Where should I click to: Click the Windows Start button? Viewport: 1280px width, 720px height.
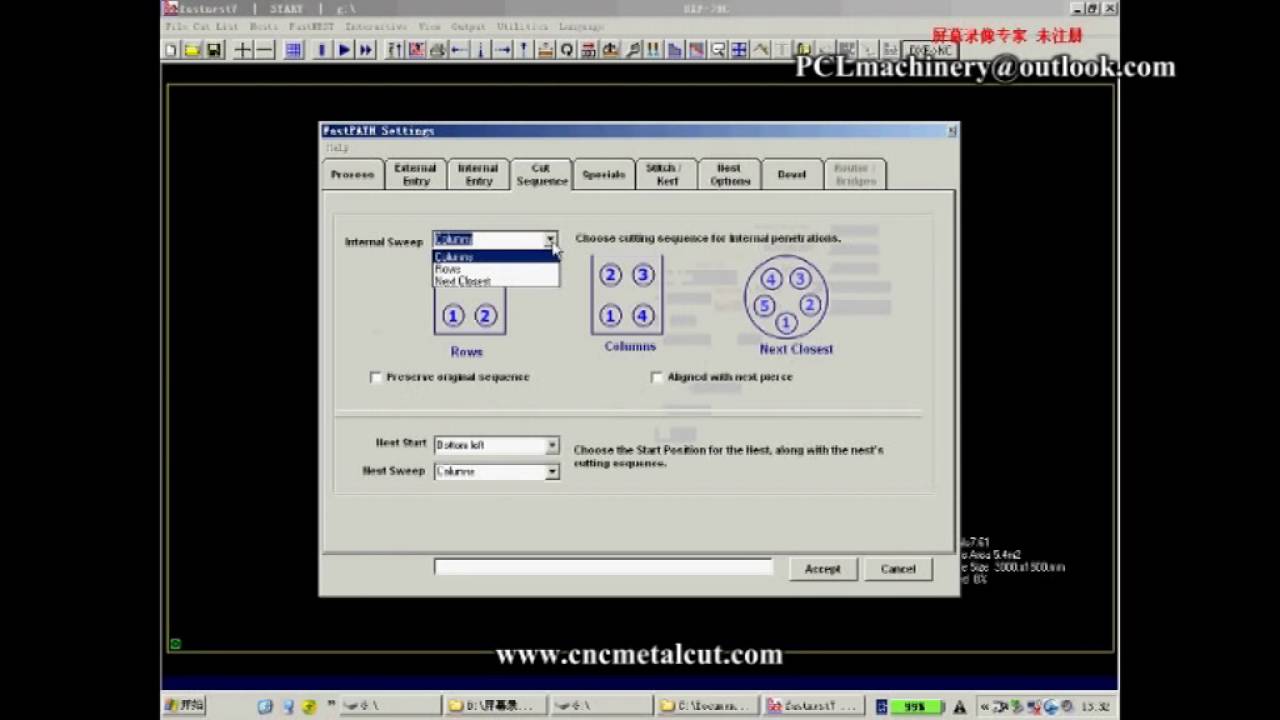(184, 705)
